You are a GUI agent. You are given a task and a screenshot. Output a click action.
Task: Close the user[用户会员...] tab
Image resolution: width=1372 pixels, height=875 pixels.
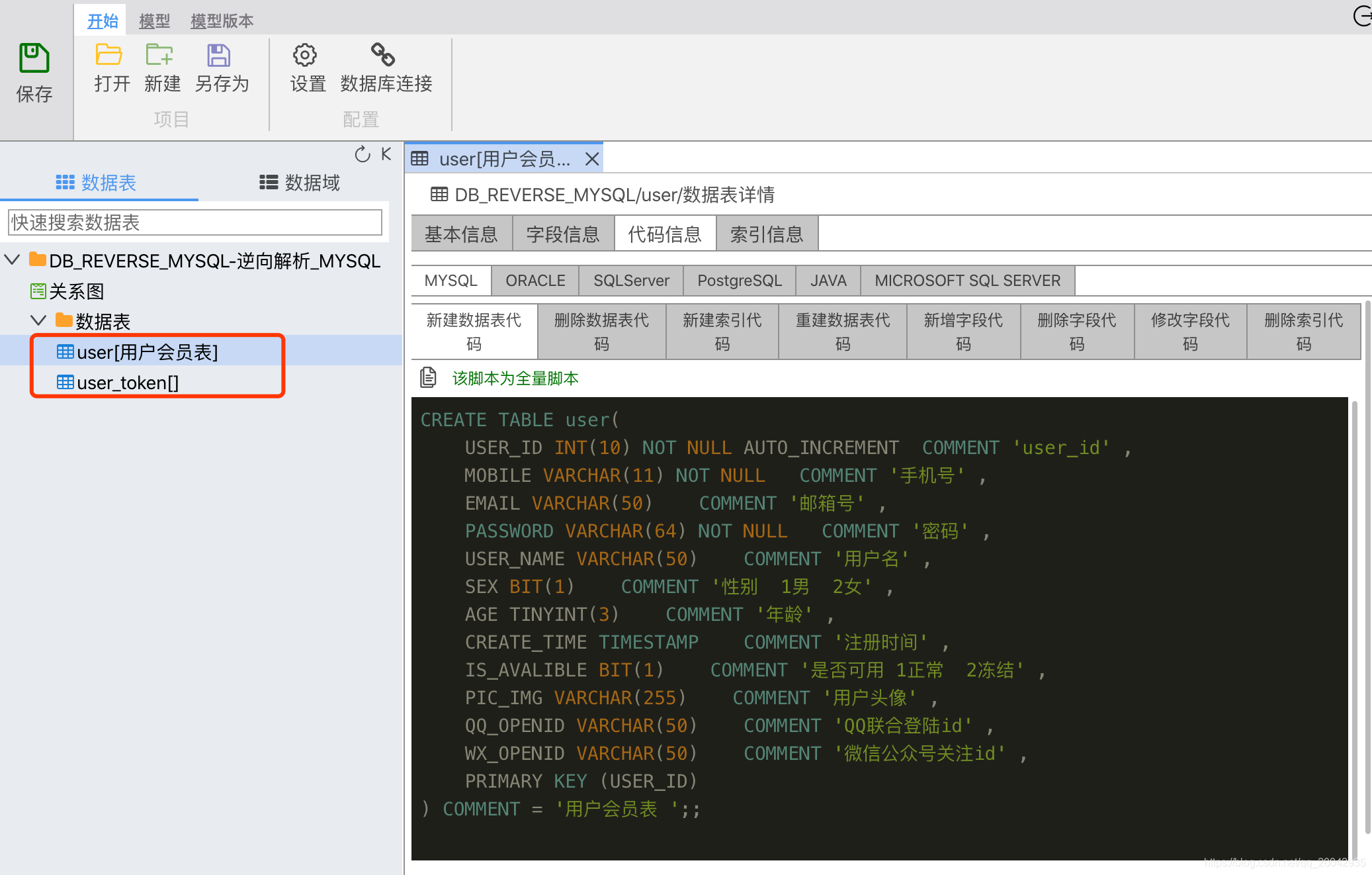pyautogui.click(x=592, y=159)
